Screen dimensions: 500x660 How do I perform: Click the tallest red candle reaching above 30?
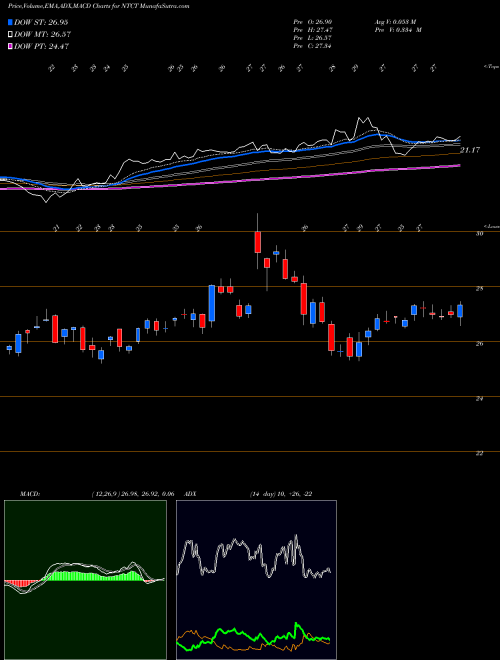[x=258, y=242]
